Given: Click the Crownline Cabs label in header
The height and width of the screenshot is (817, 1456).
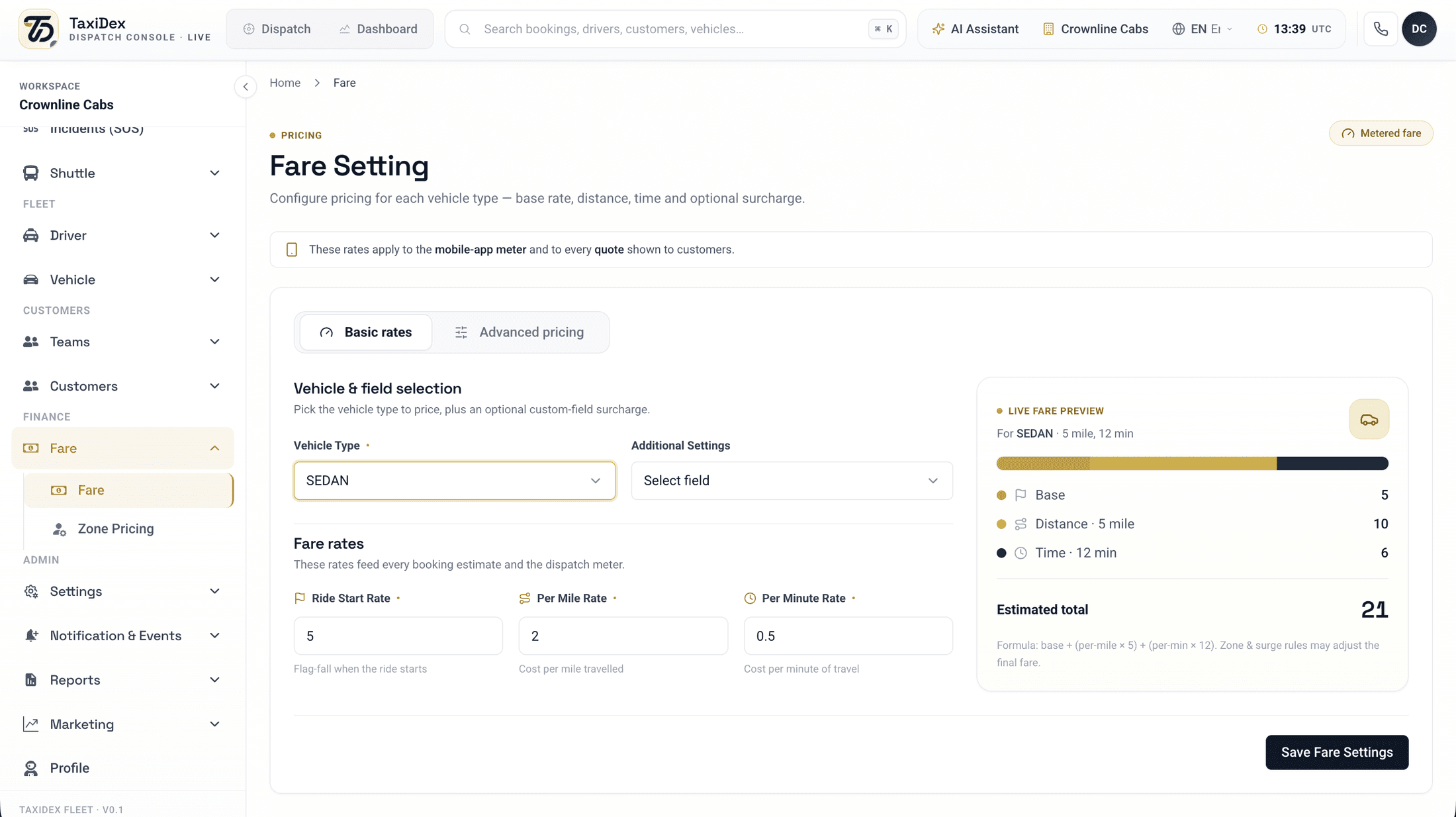Looking at the screenshot, I should (1104, 29).
